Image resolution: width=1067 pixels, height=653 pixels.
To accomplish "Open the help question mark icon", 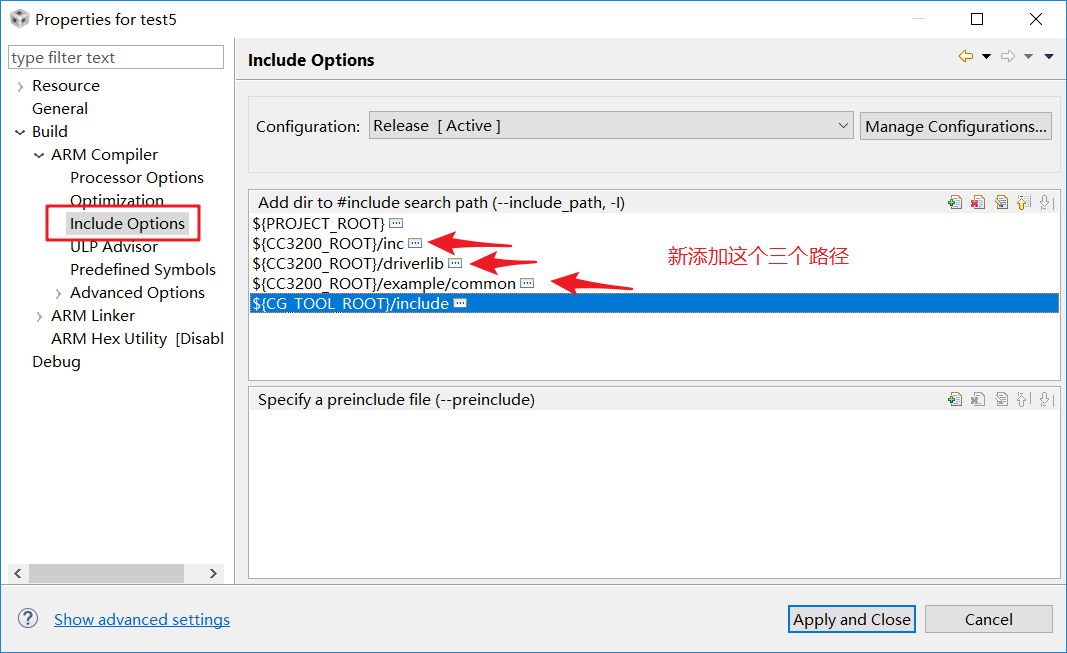I will [x=28, y=619].
